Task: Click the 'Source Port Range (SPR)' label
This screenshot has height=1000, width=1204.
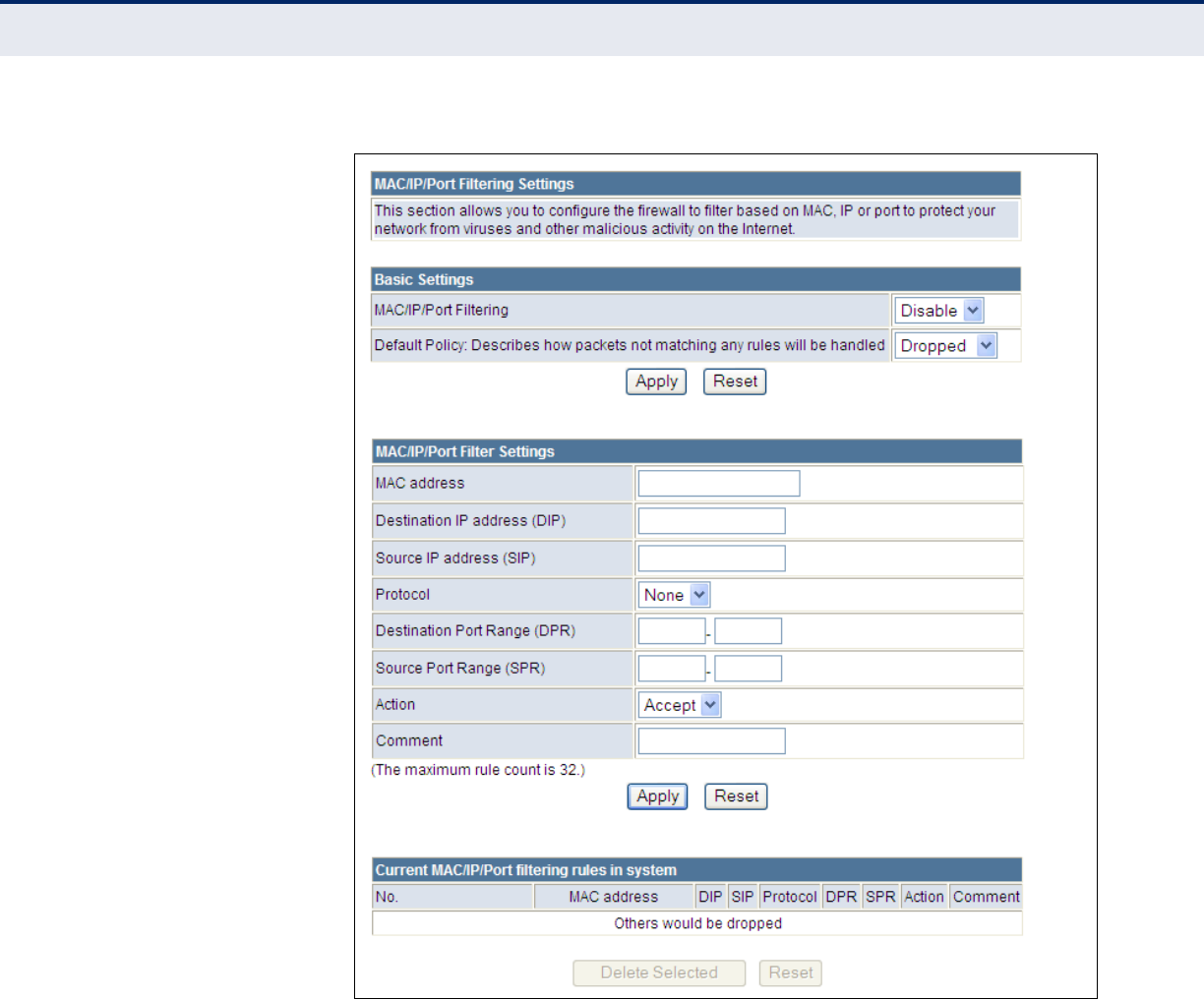Action: 460,669
